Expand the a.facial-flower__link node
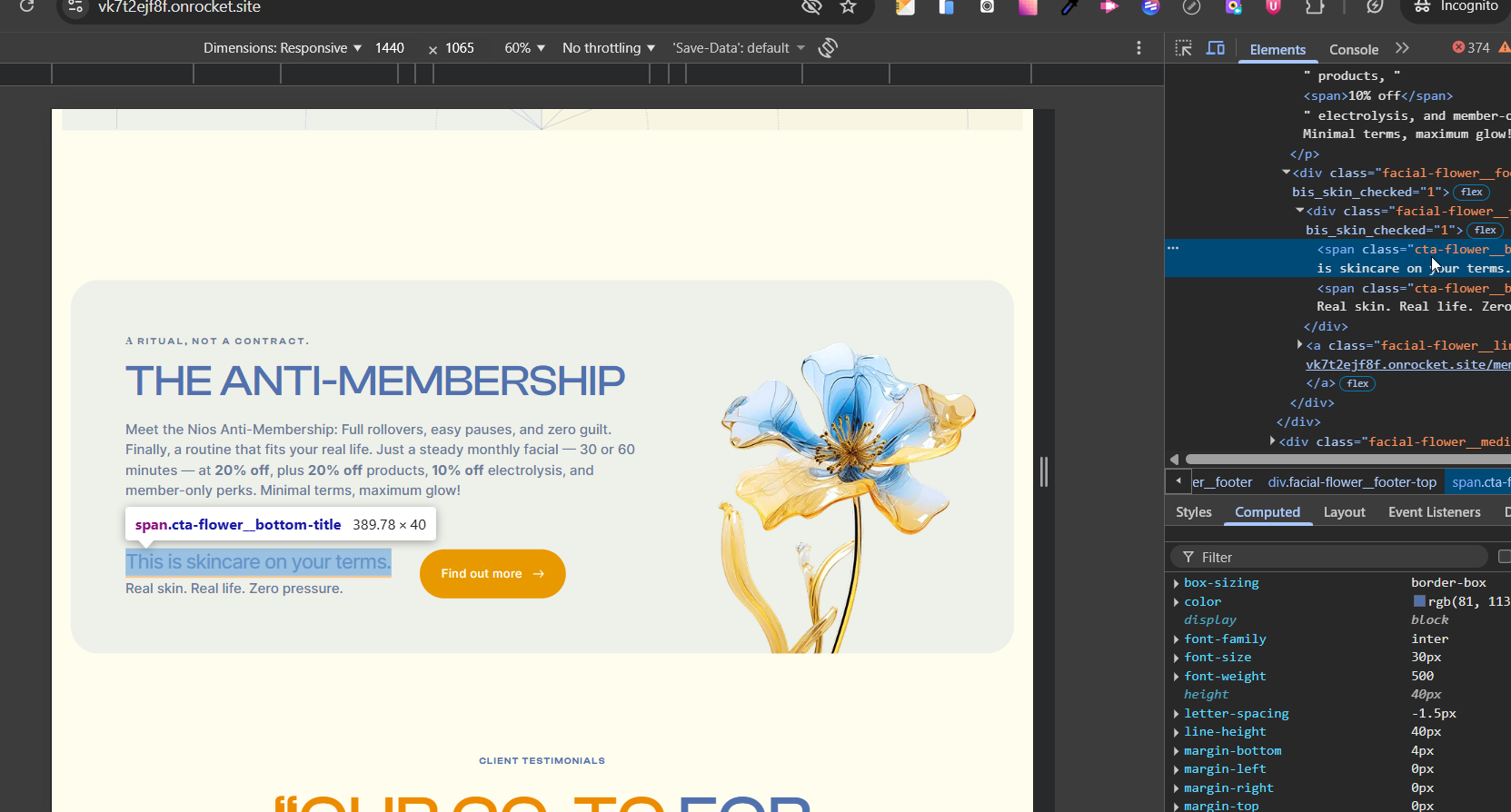This screenshot has width=1511, height=812. coord(1300,344)
